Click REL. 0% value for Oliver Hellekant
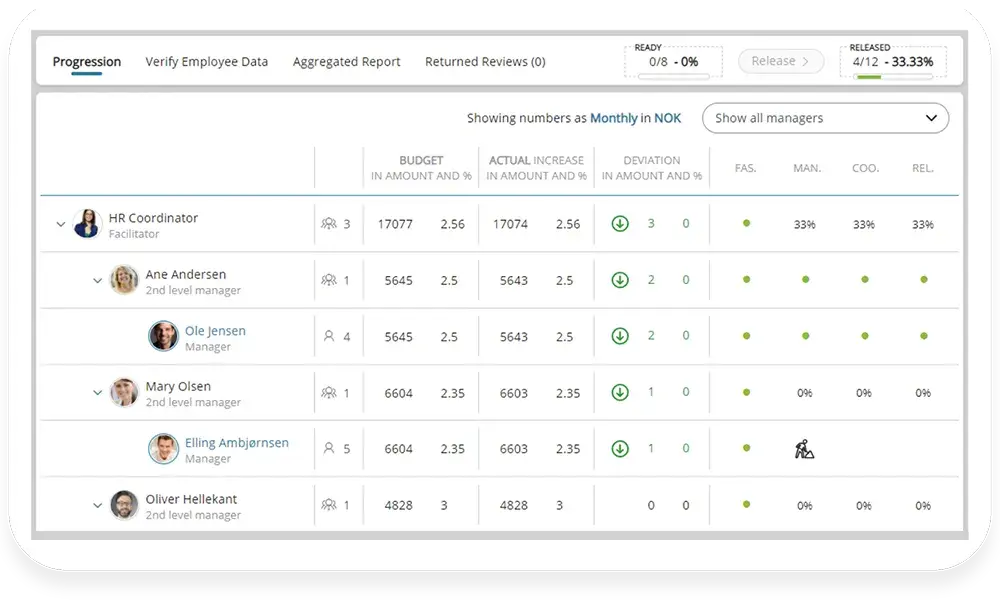This screenshot has width=1000, height=600. coord(923,506)
